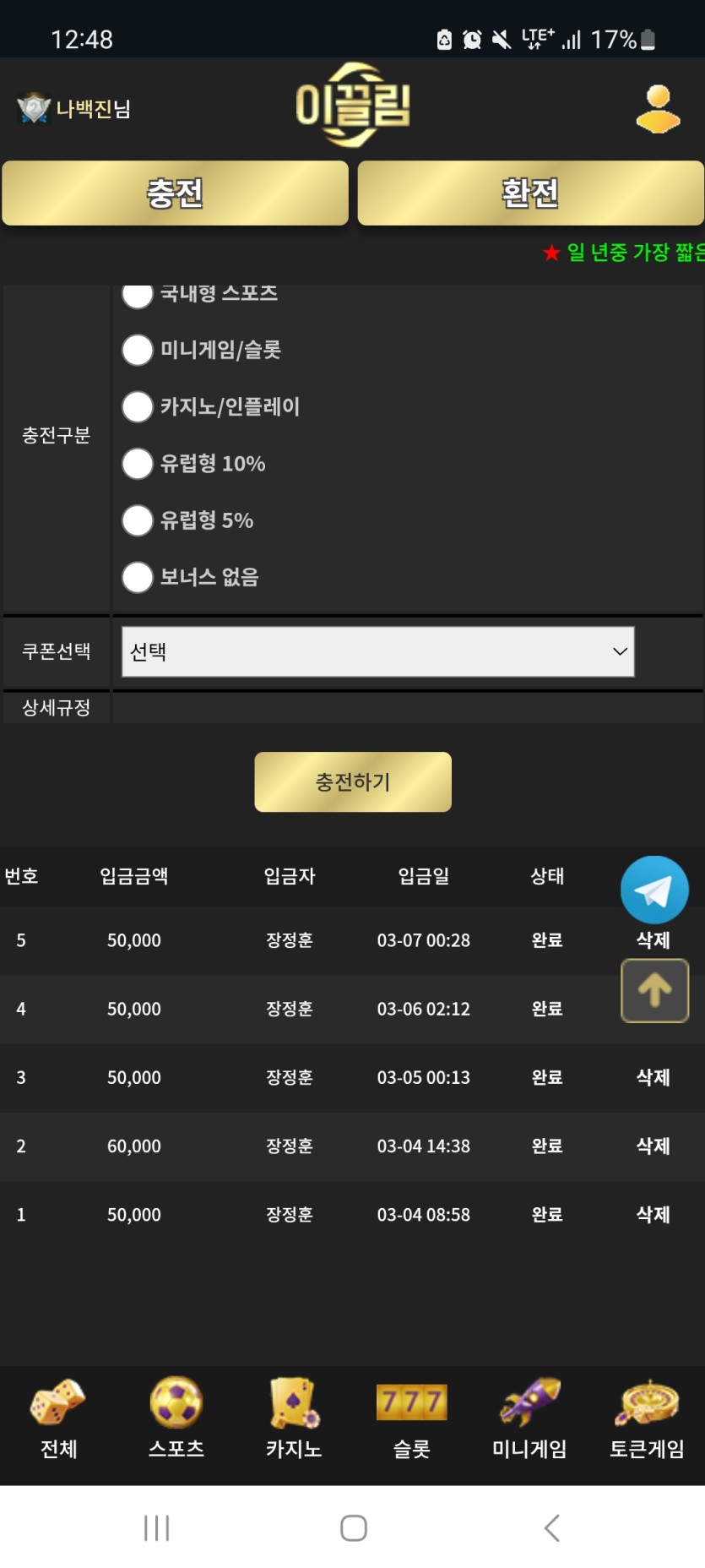705x1568 pixels.
Task: Switch to the 환전 tab
Action: tap(530, 193)
